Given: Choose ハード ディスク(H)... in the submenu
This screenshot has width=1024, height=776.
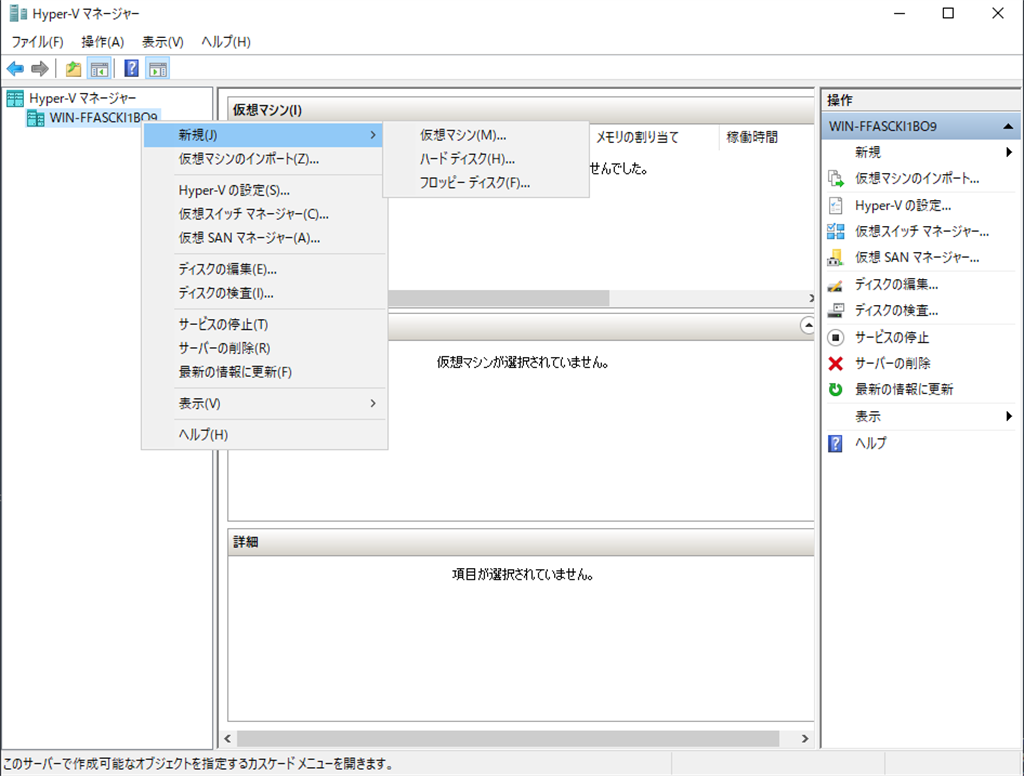Looking at the screenshot, I should pyautogui.click(x=467, y=159).
